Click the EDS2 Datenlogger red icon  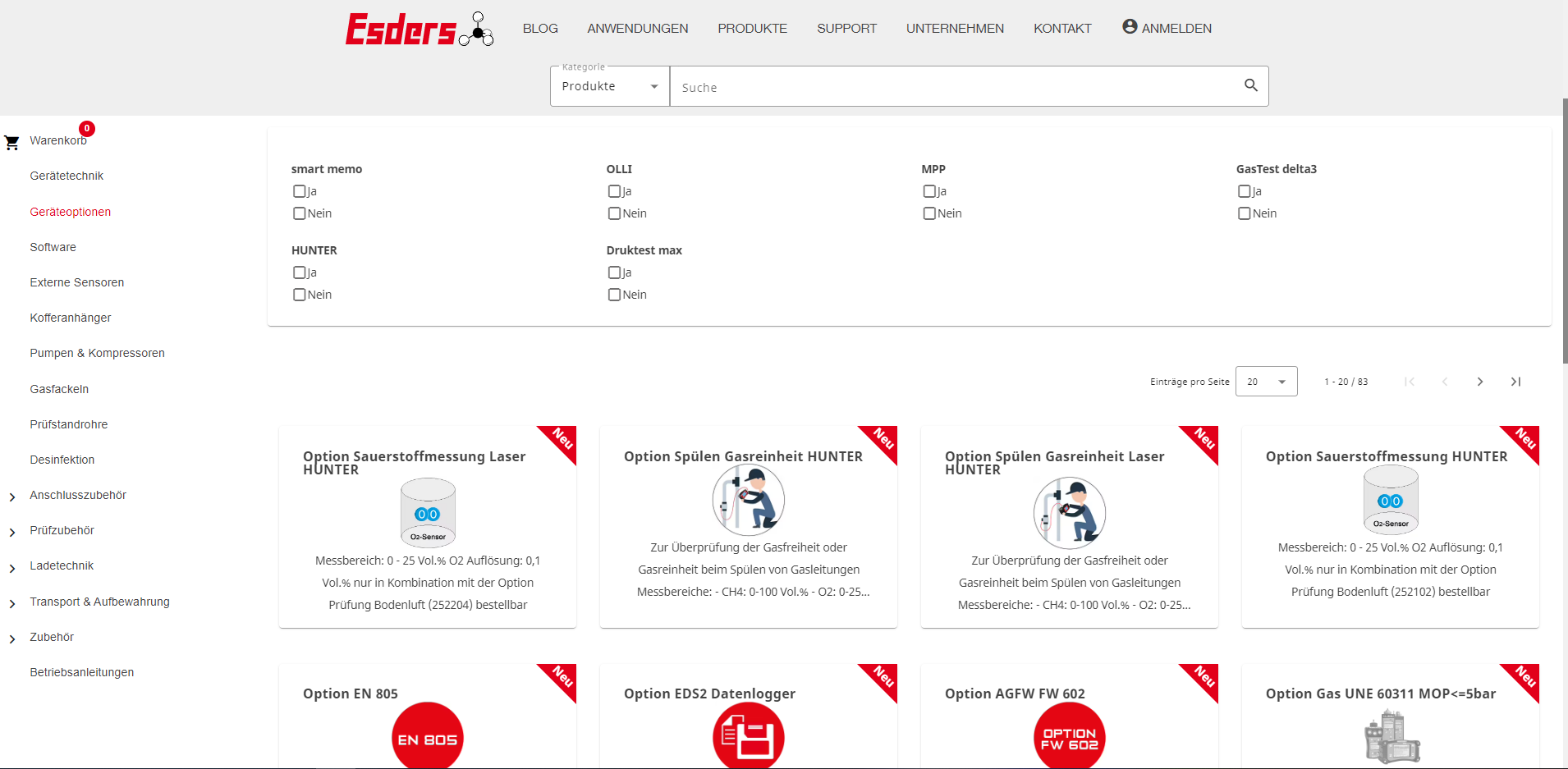click(x=748, y=736)
